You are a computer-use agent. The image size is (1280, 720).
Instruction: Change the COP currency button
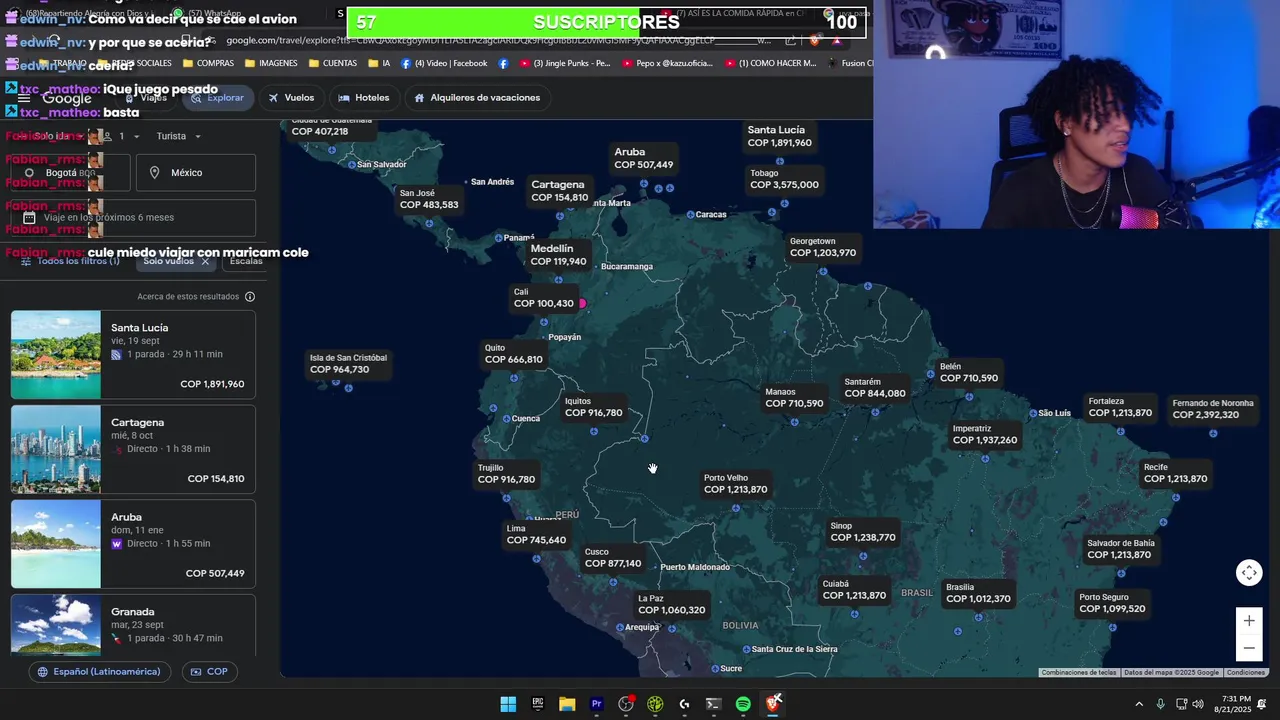point(209,672)
